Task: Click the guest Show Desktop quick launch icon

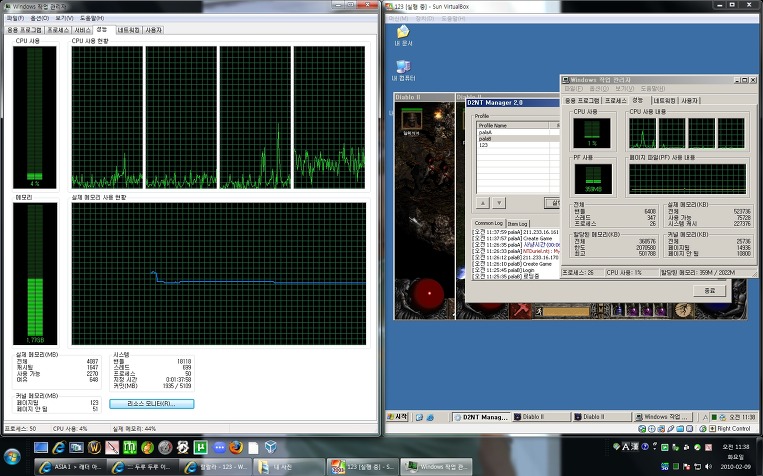Action: (419, 417)
